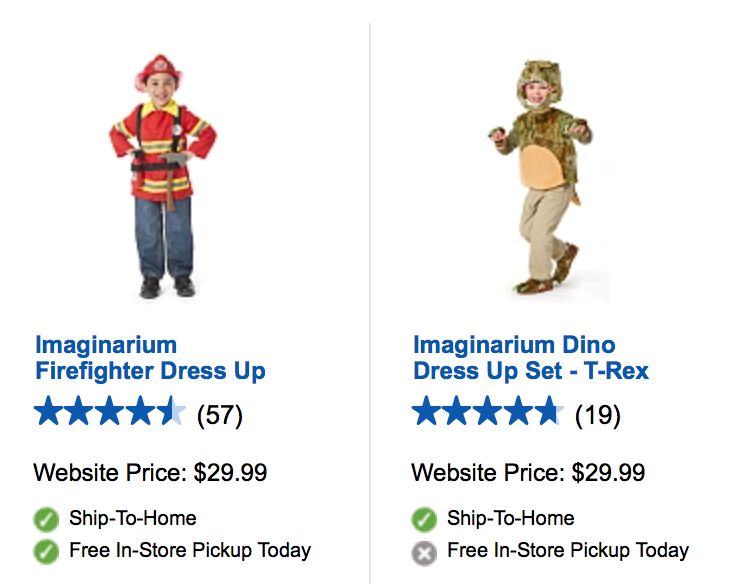Viewport: 736px width, 584px height.
Task: Click the Firefighter Dress Up star rating
Action: click(x=110, y=412)
